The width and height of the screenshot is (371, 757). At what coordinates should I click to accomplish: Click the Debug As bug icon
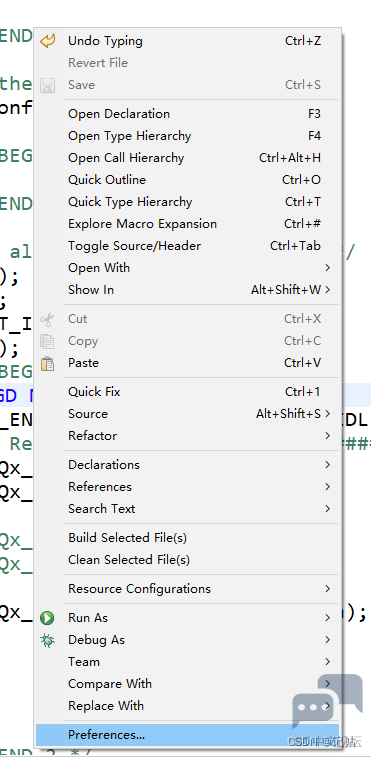47,640
